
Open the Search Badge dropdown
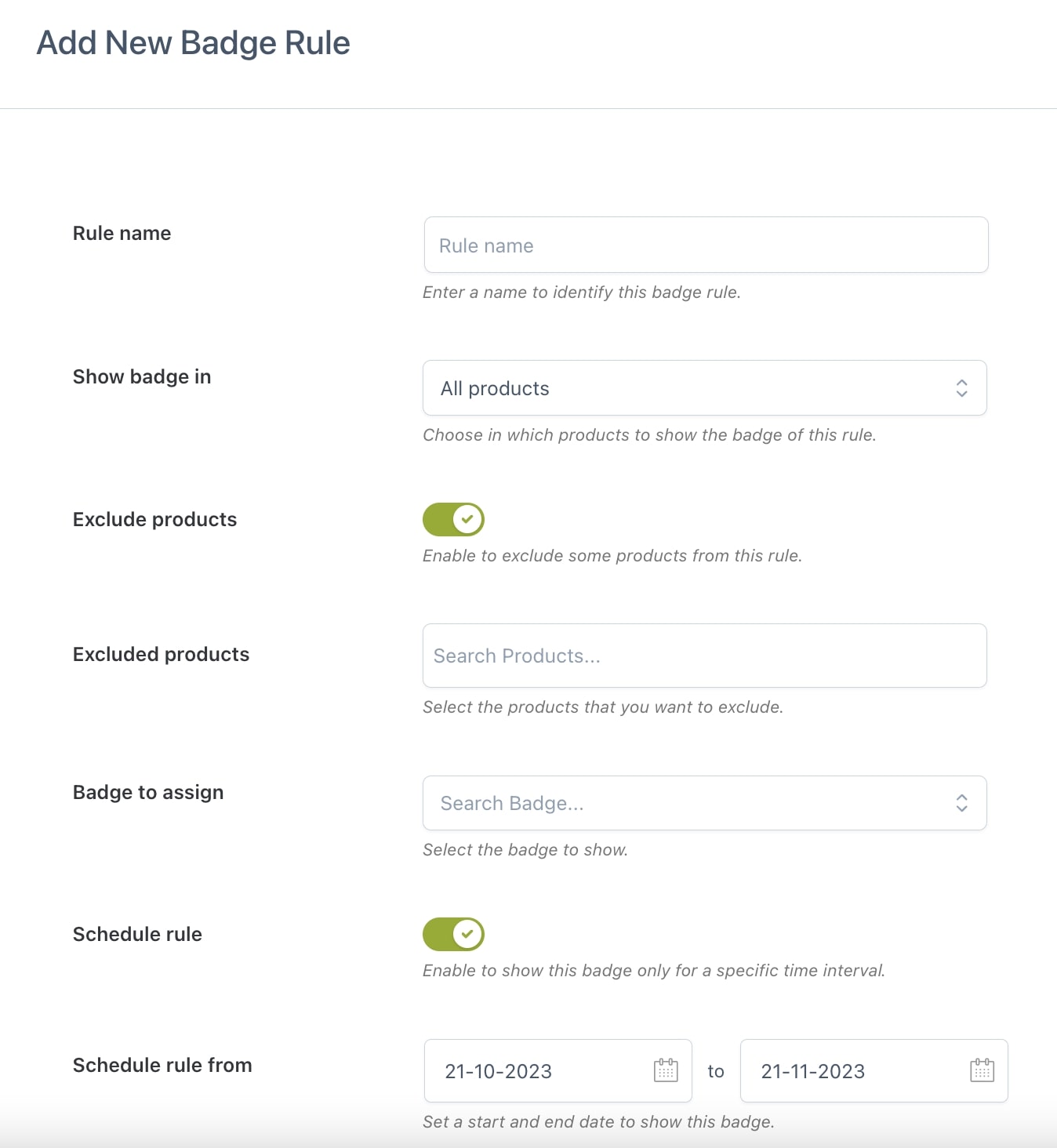click(x=705, y=803)
